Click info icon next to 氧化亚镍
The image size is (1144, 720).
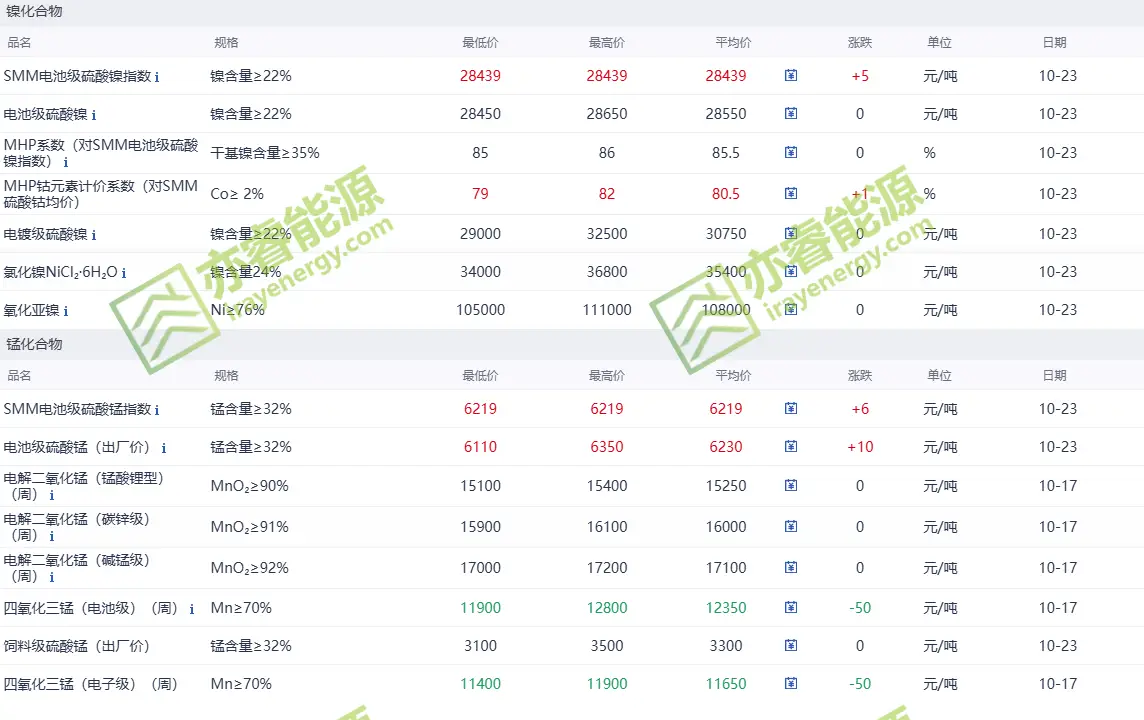coord(66,311)
